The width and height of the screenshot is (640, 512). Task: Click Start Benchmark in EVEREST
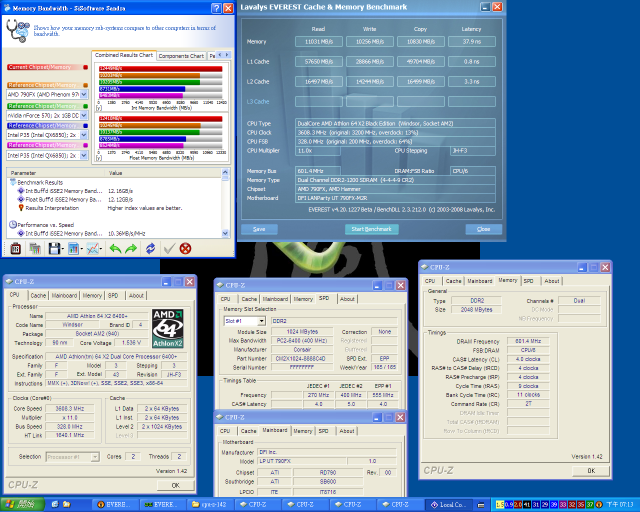click(371, 229)
